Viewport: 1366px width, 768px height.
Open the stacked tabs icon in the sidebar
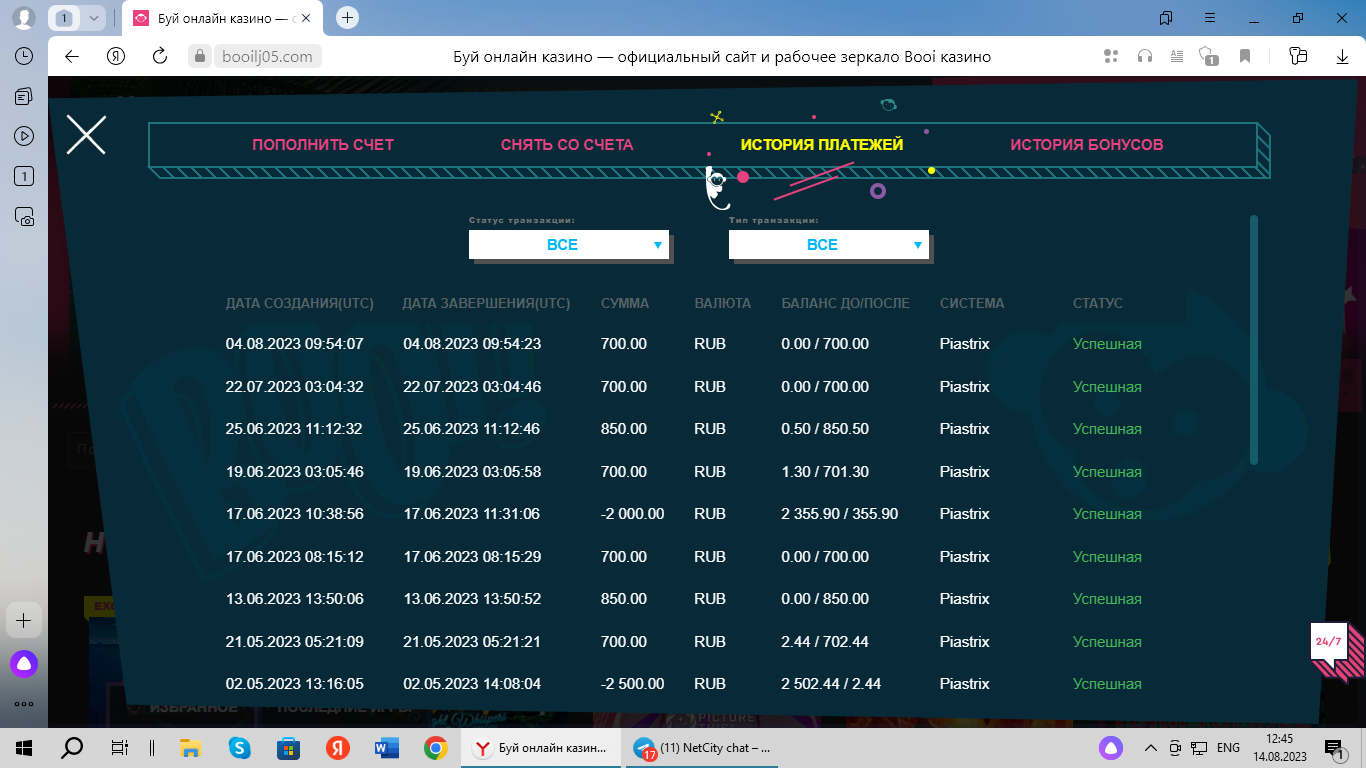click(24, 96)
